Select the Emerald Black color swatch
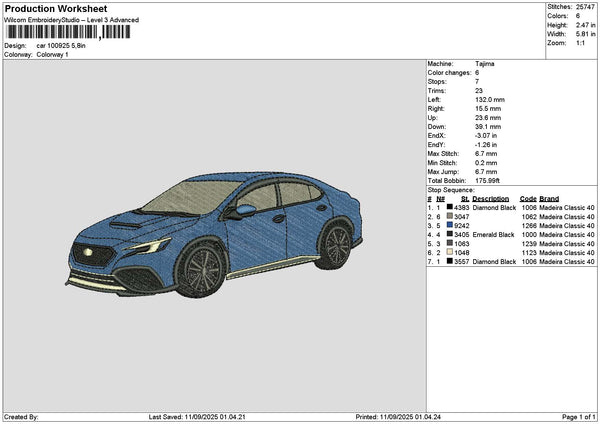Viewport: 600px width, 424px height. click(x=450, y=234)
